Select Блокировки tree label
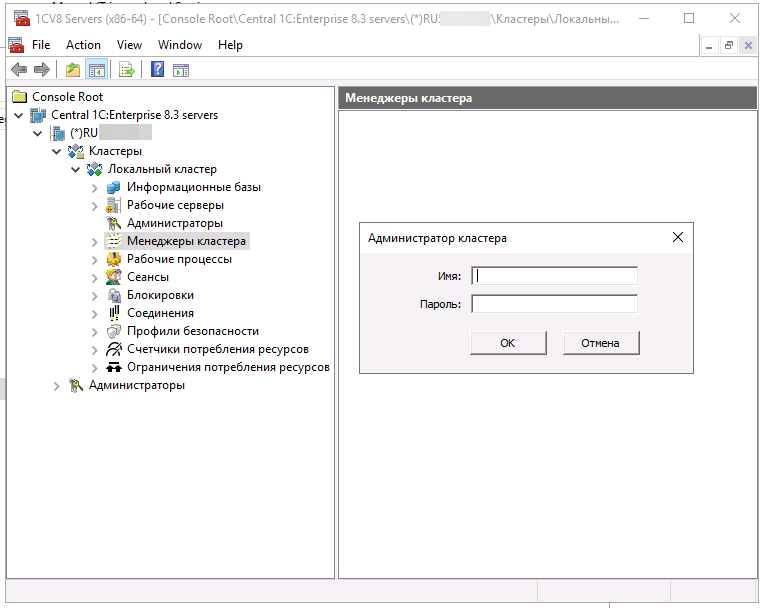The image size is (763, 608). [160, 295]
